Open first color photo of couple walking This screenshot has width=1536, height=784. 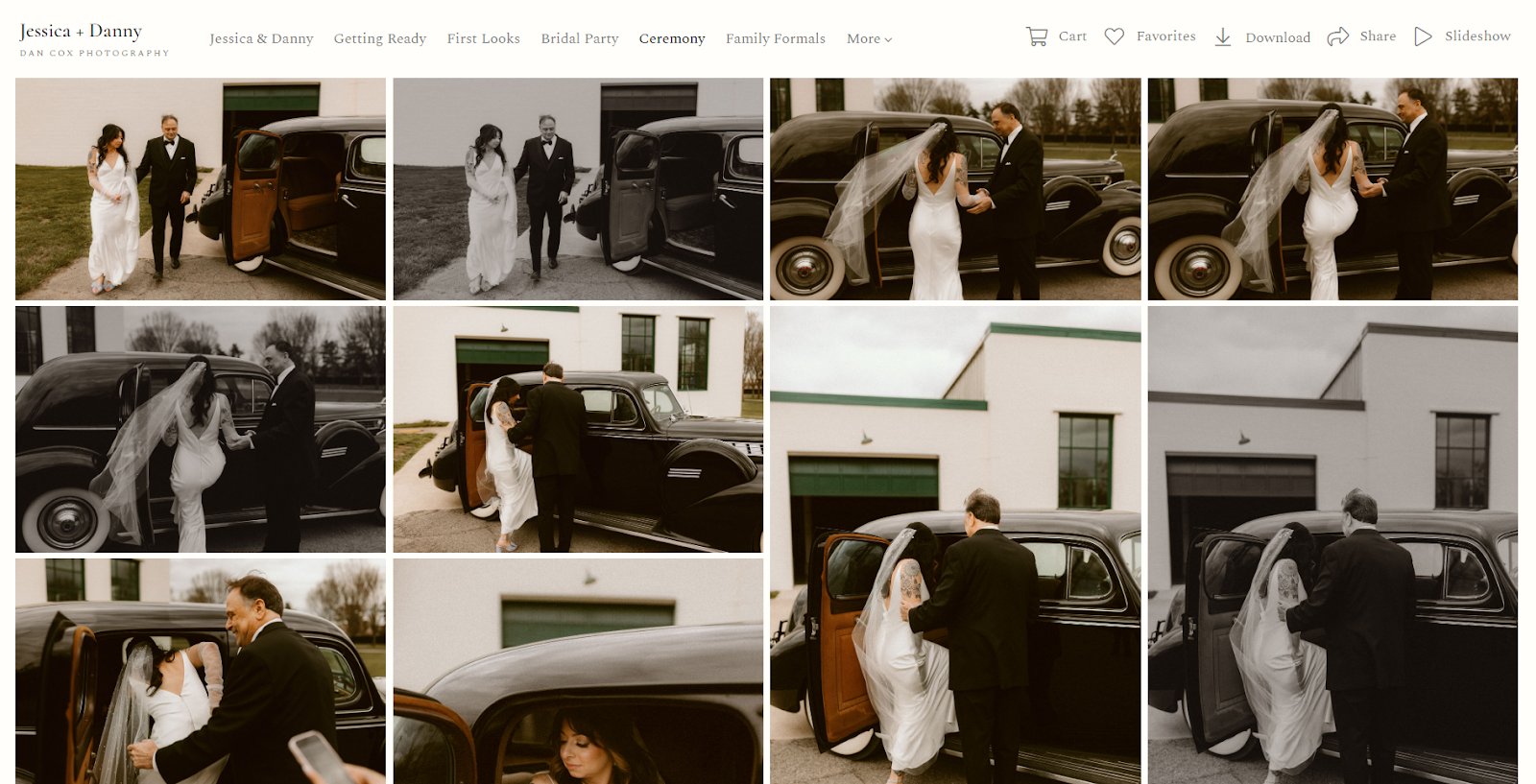pyautogui.click(x=201, y=189)
